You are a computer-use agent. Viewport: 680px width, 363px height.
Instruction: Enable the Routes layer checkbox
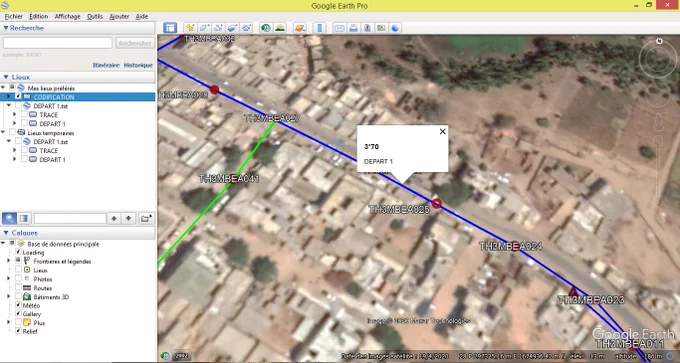tap(18, 288)
